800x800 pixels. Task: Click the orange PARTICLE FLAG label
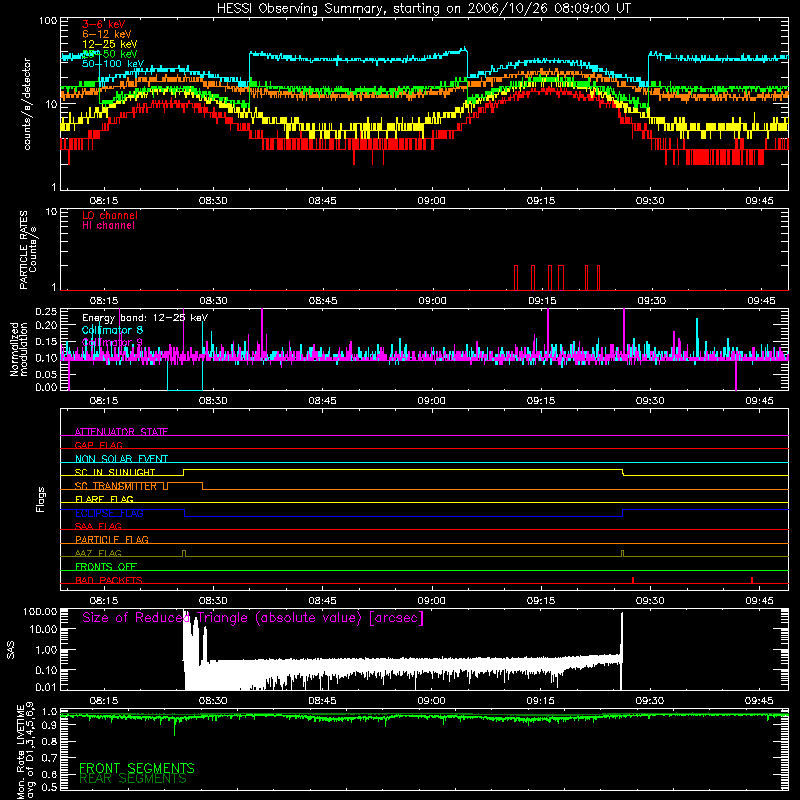112,539
